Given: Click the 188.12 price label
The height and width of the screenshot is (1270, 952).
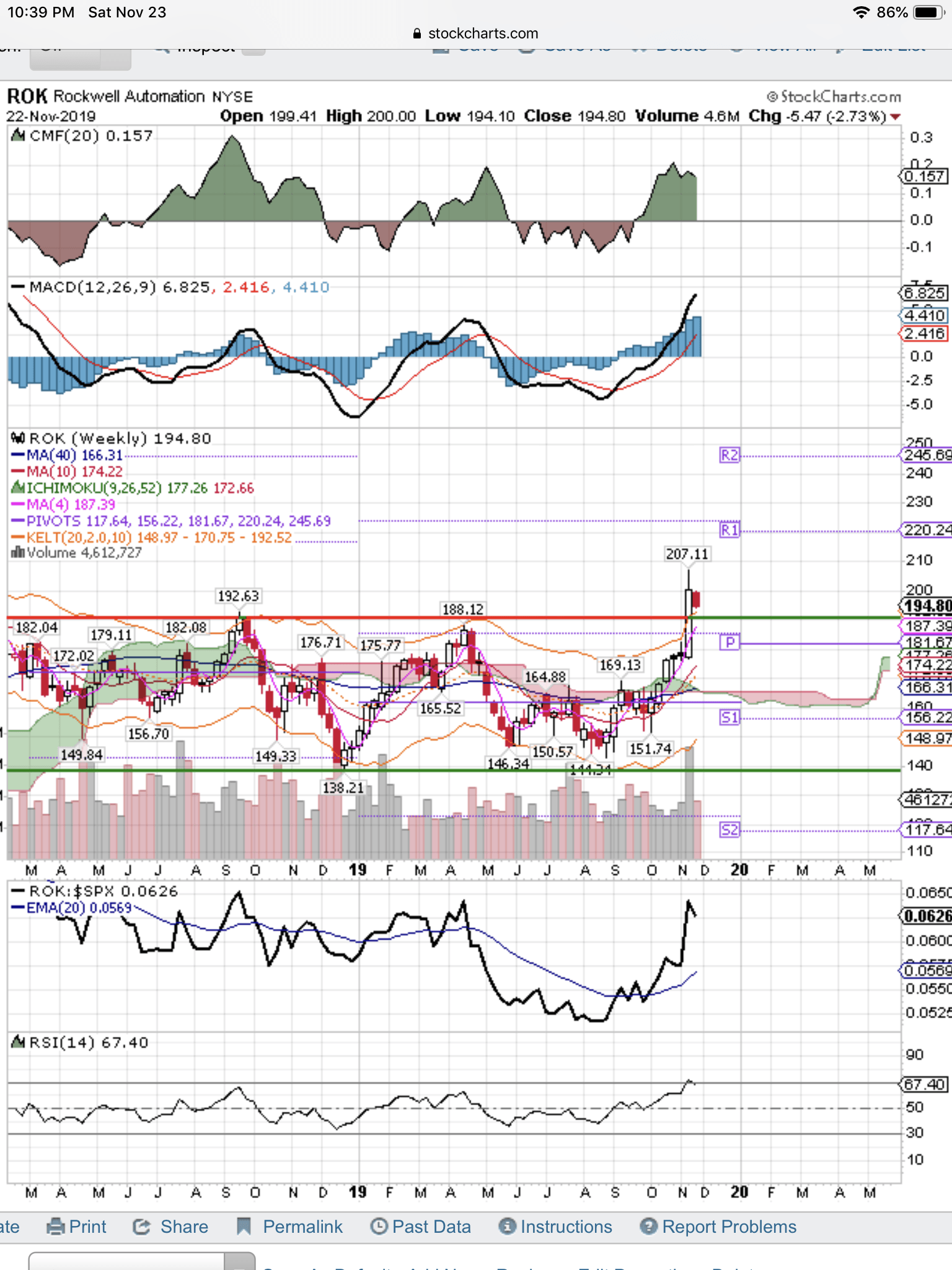Looking at the screenshot, I should [x=462, y=610].
